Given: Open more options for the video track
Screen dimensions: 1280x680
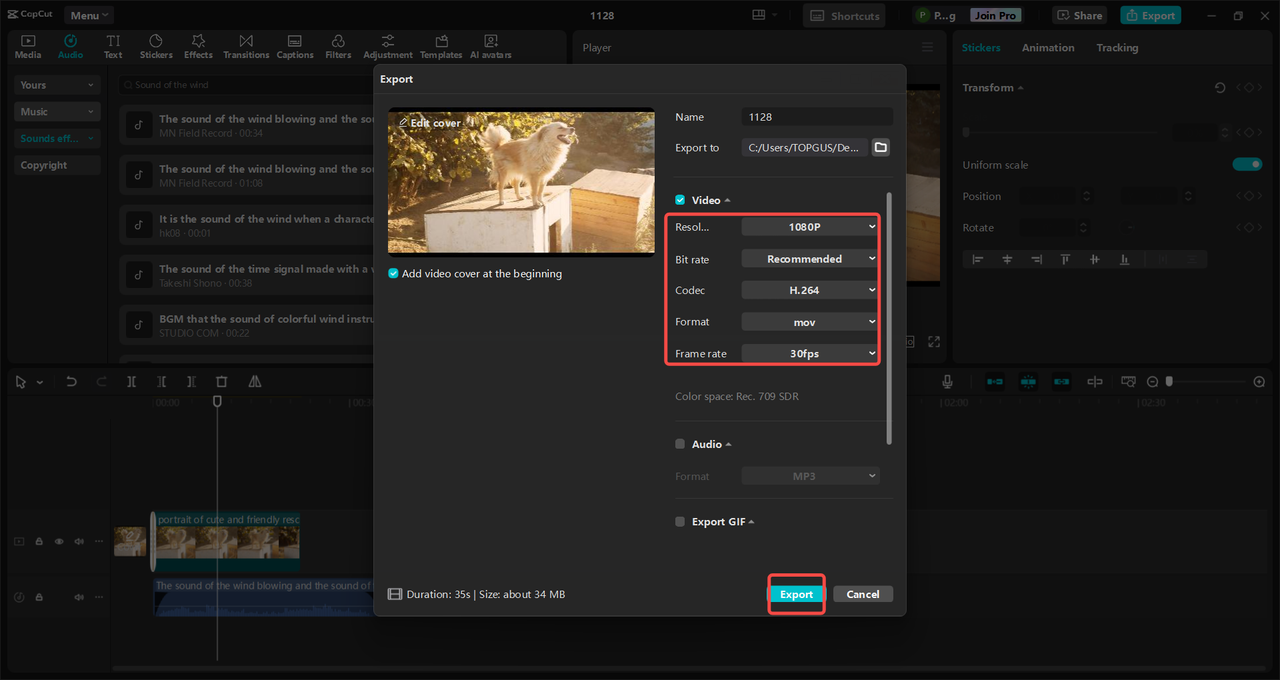Looking at the screenshot, I should coord(98,541).
